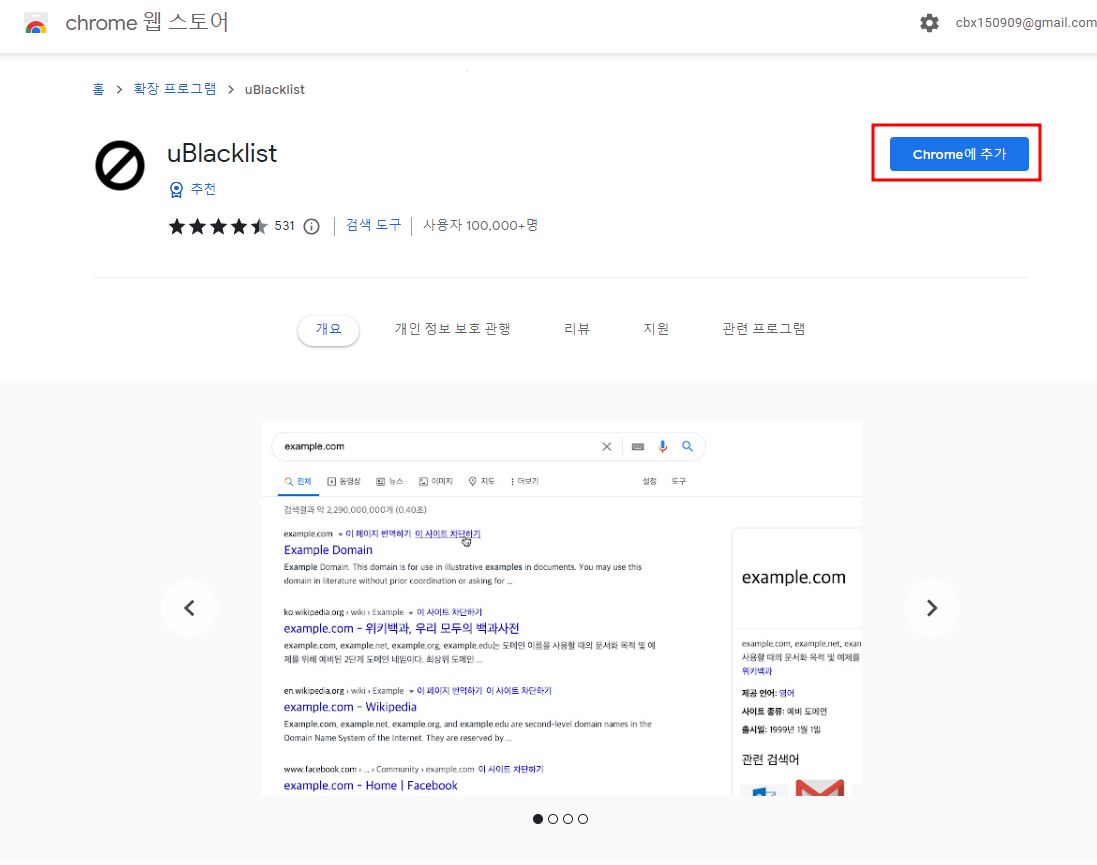Click the Chrome에 추가 button
The height and width of the screenshot is (865, 1097).
(958, 154)
